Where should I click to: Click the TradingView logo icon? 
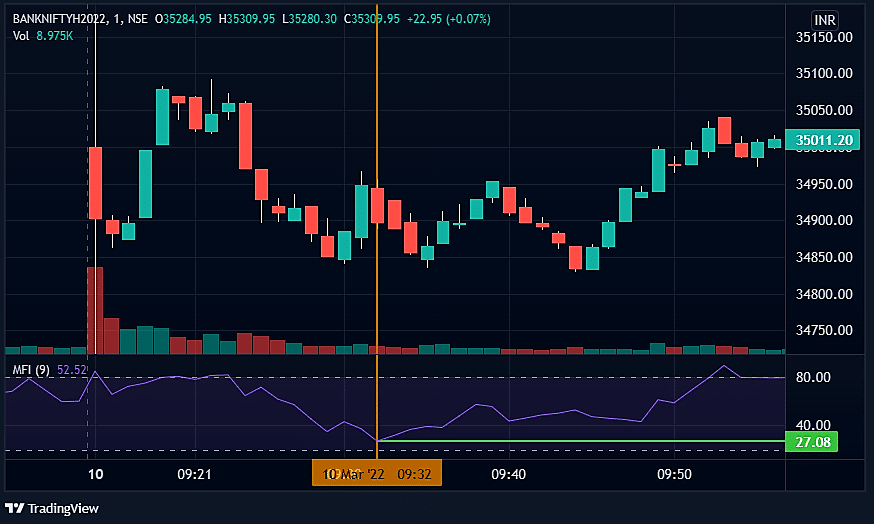coord(15,508)
